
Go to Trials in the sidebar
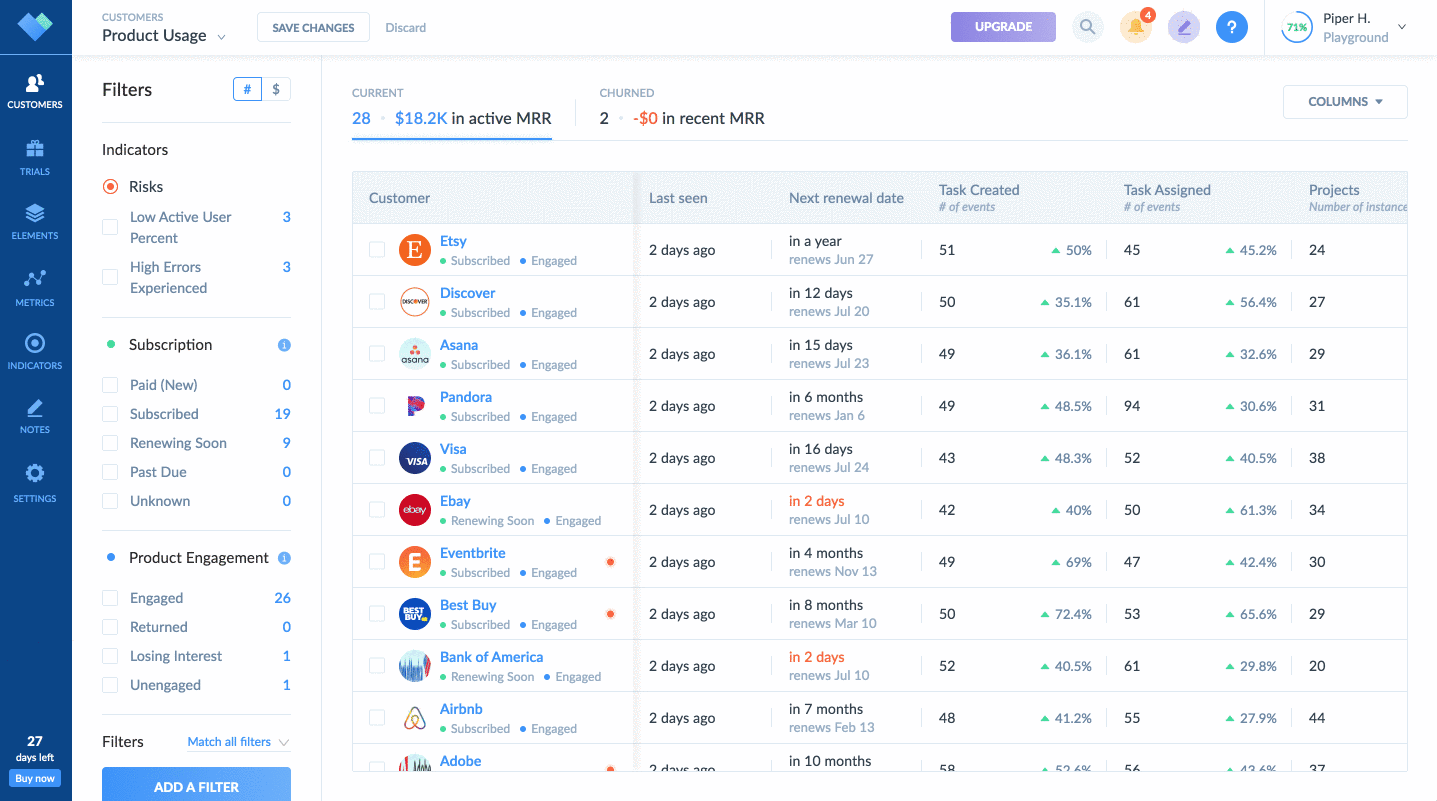[35, 157]
